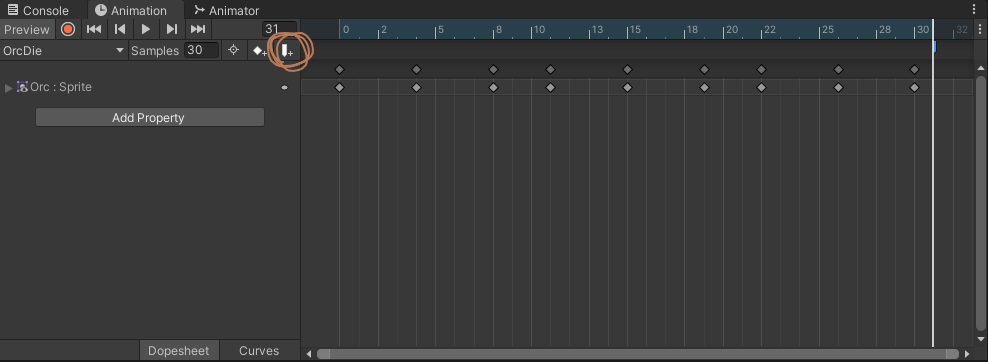
Task: Jump to the previous keyframe
Action: click(x=120, y=29)
